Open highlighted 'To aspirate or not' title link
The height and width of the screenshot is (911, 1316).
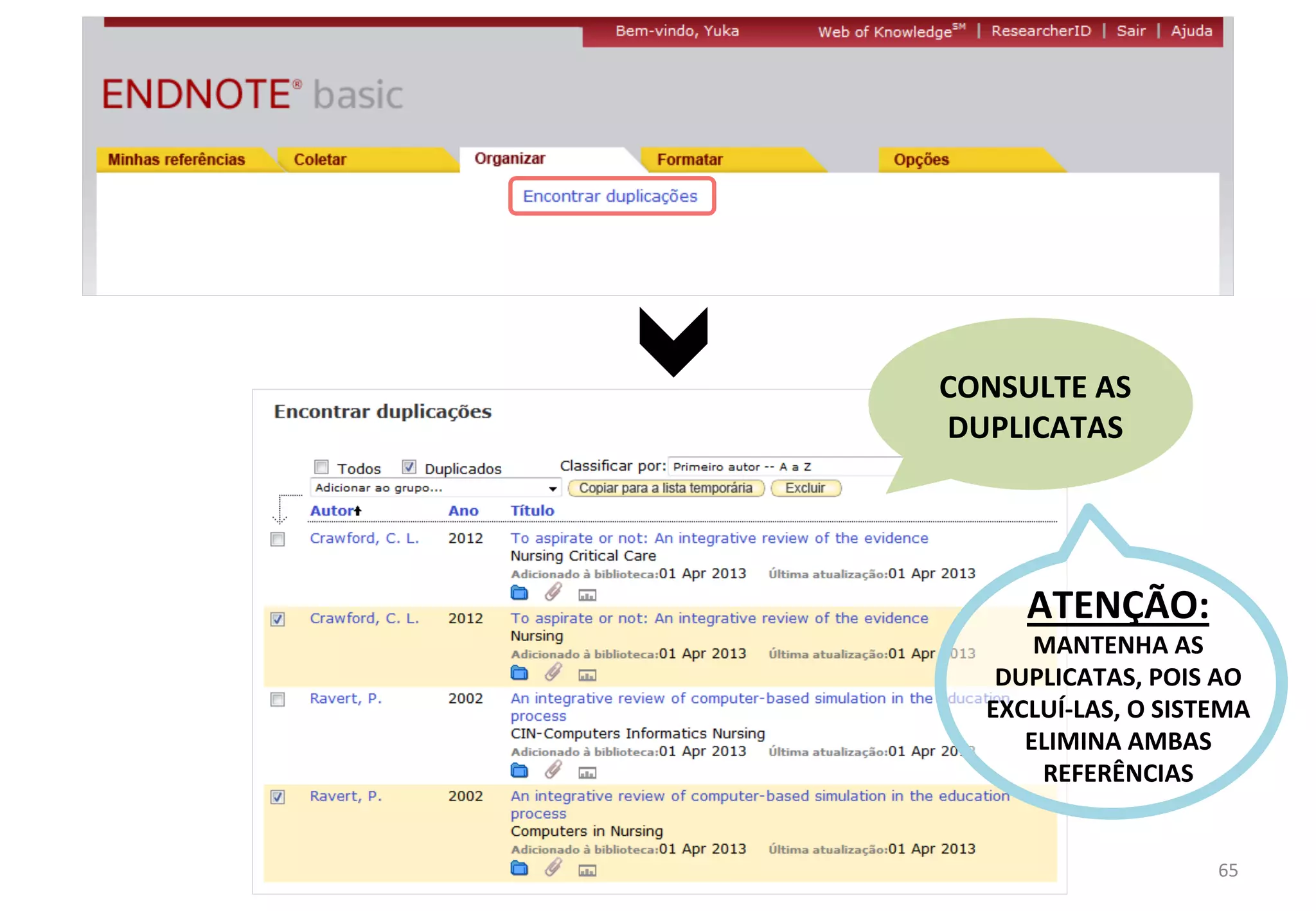click(719, 619)
